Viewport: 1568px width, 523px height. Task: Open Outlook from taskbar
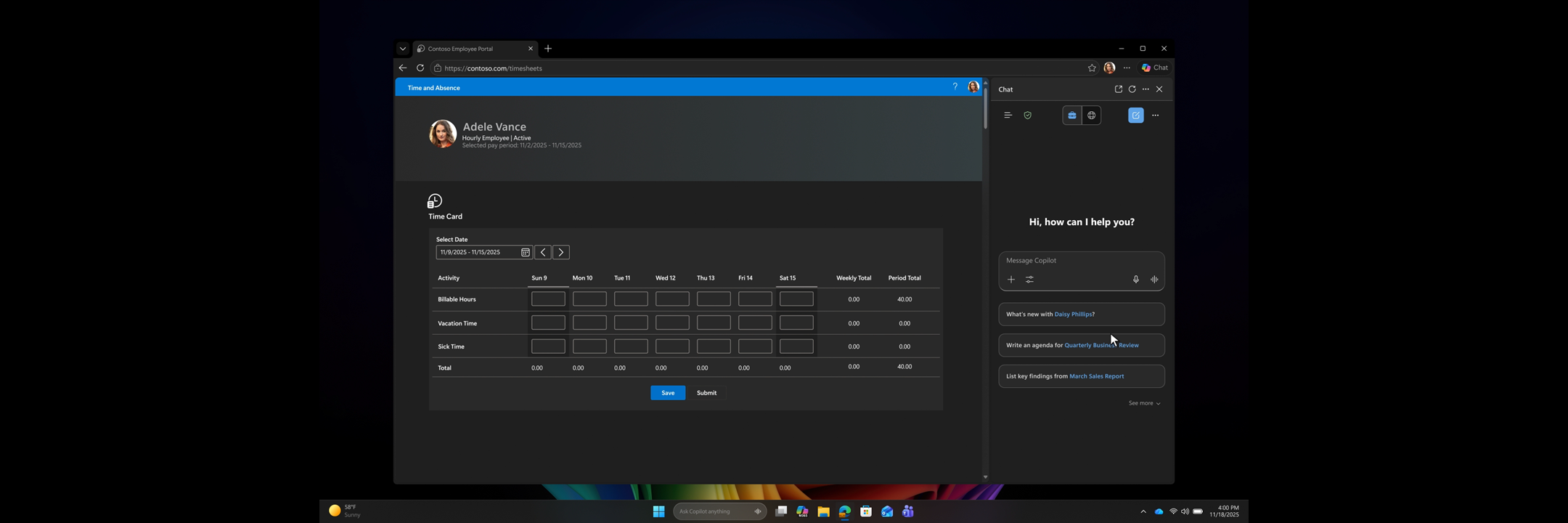[886, 511]
